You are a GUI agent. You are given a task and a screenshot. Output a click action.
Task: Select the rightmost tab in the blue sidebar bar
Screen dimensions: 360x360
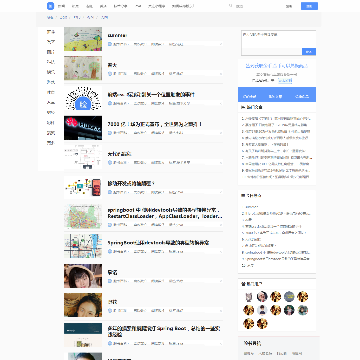[302, 96]
